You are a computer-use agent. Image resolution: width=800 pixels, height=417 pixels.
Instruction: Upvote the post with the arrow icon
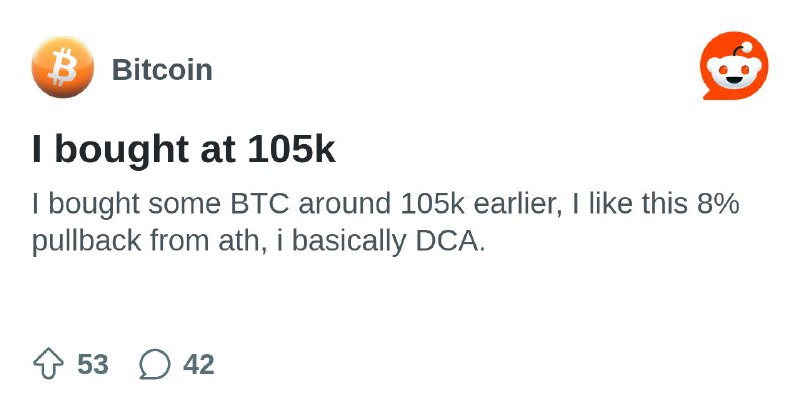tap(48, 363)
